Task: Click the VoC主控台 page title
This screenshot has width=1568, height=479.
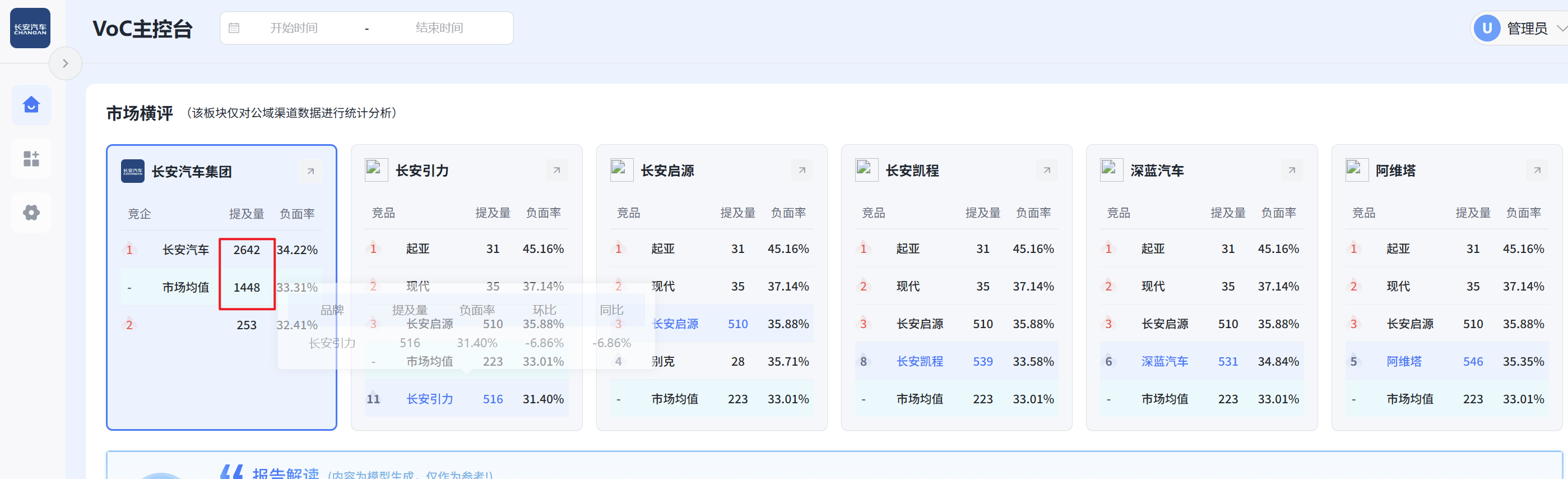Action: tap(142, 29)
